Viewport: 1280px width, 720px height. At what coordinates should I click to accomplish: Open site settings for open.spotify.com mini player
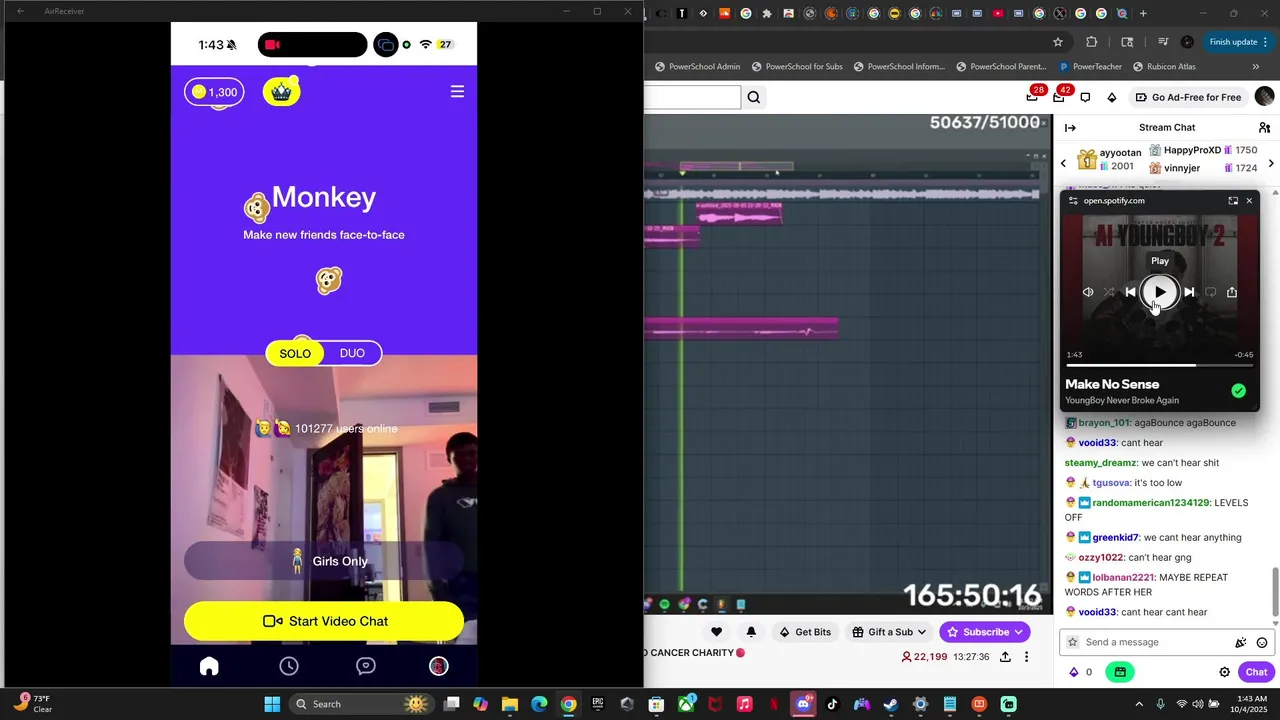1073,201
